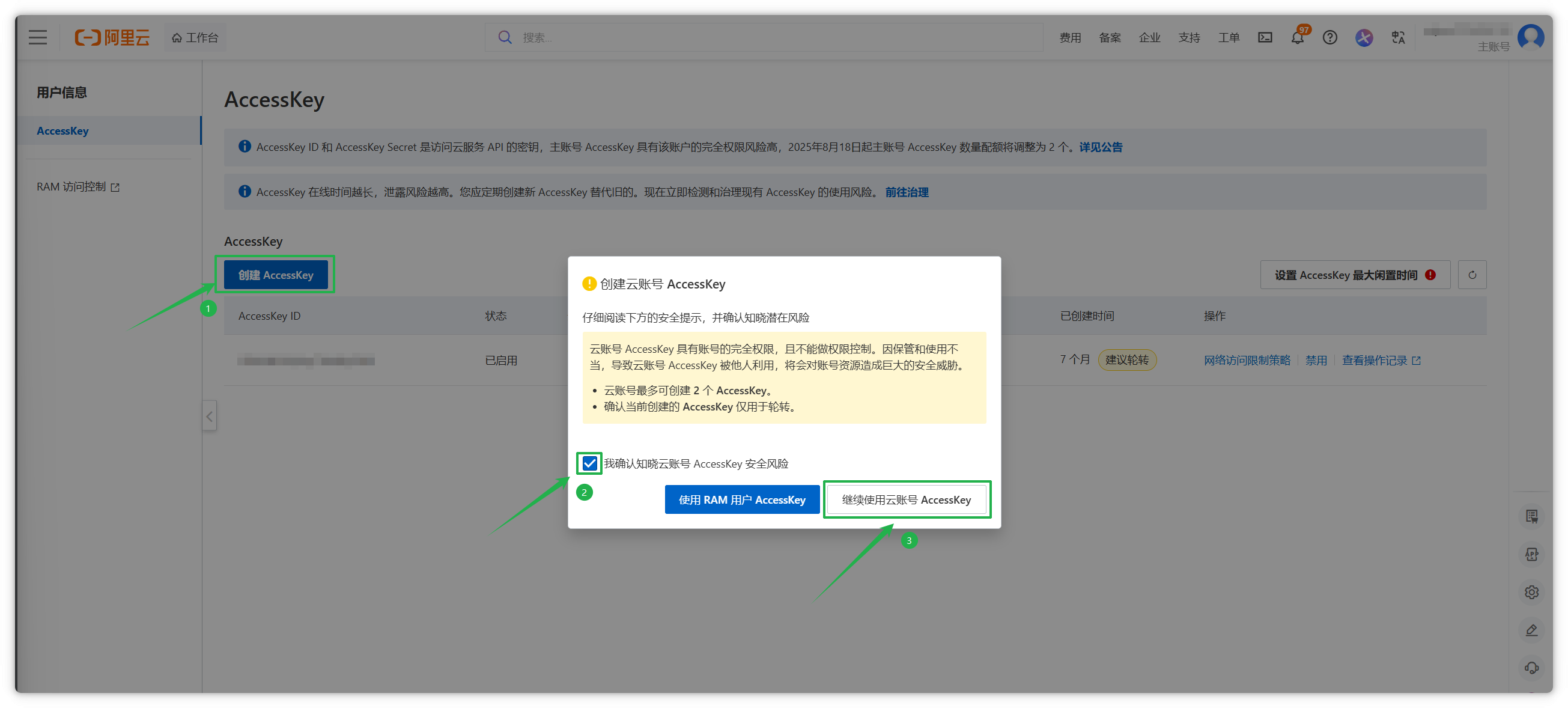Screen dimensions: 1568x708
Task: Toggle the AccessKey security risk acknowledgment checkbox
Action: (589, 464)
